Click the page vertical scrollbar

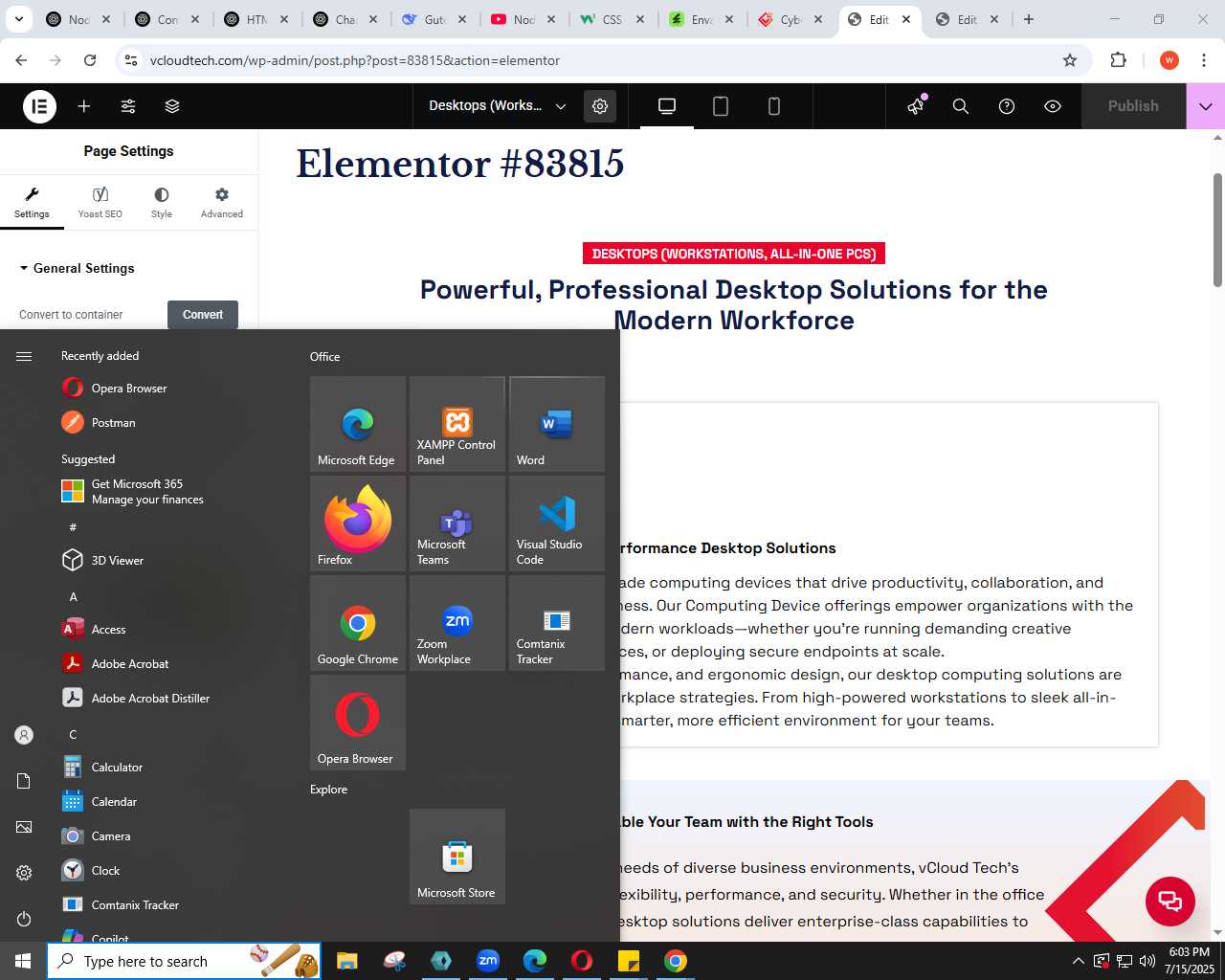1217,230
